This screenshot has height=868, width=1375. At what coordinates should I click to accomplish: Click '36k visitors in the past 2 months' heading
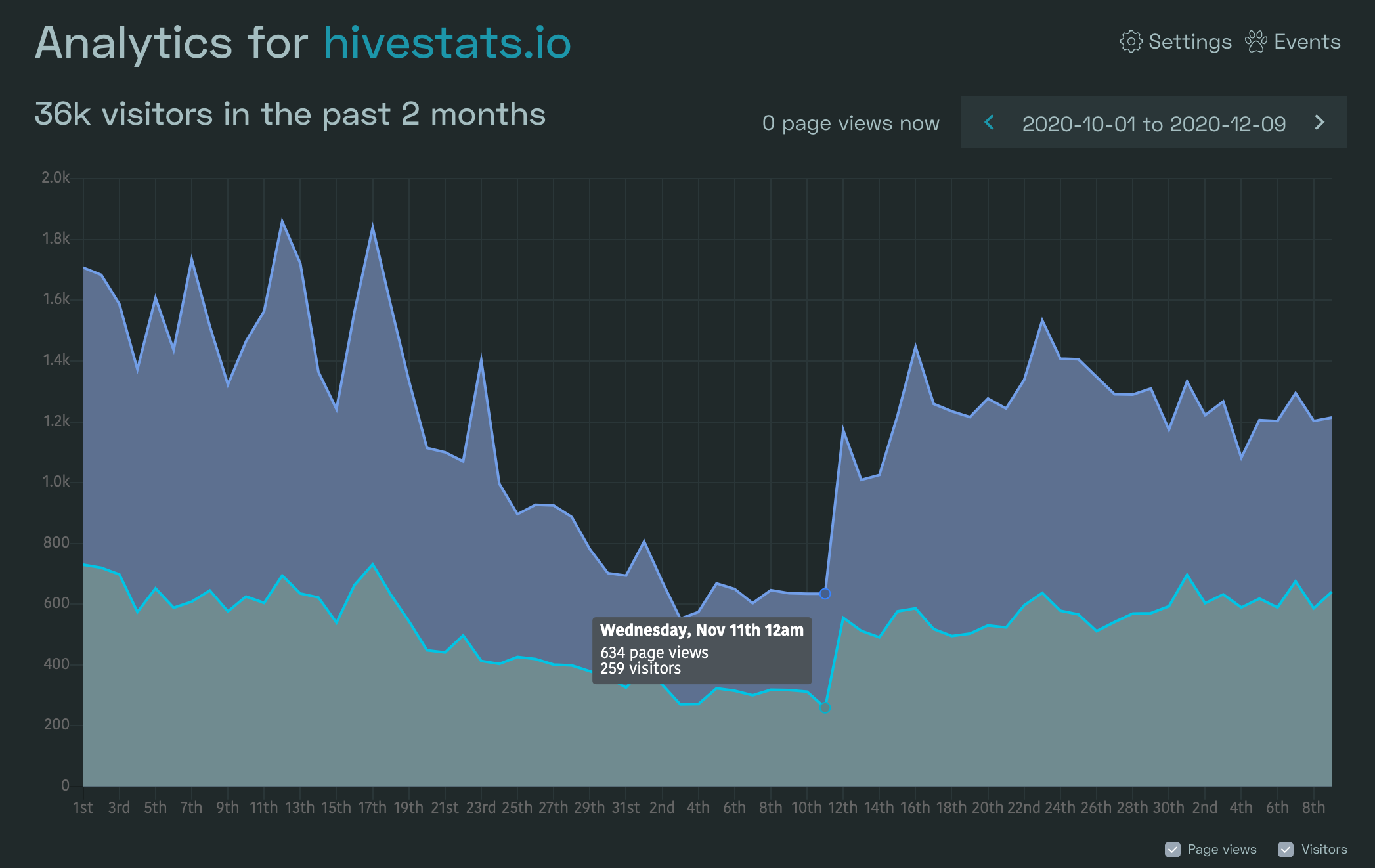click(290, 114)
